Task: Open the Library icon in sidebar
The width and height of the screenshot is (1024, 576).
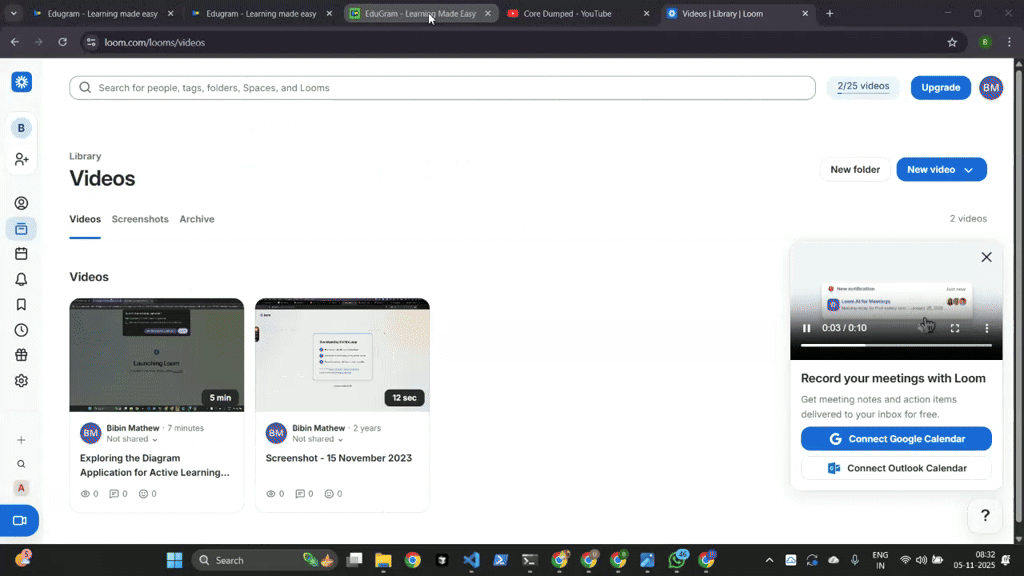Action: 22,229
